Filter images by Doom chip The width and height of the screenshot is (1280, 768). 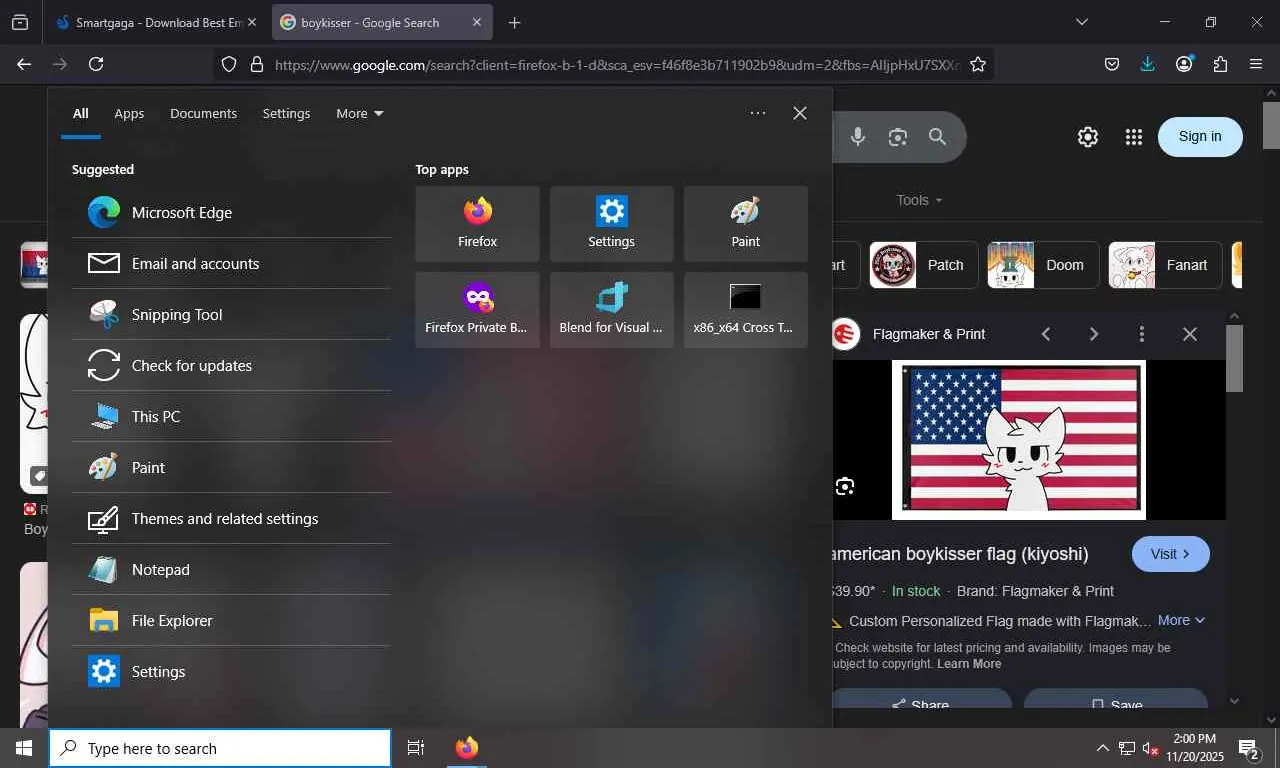click(x=1043, y=265)
